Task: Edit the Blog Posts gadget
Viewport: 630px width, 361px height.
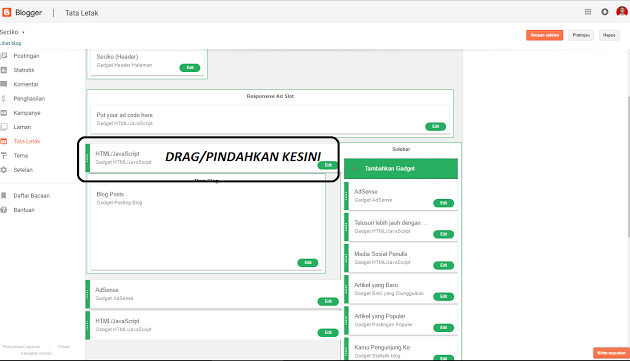Action: pyautogui.click(x=308, y=263)
